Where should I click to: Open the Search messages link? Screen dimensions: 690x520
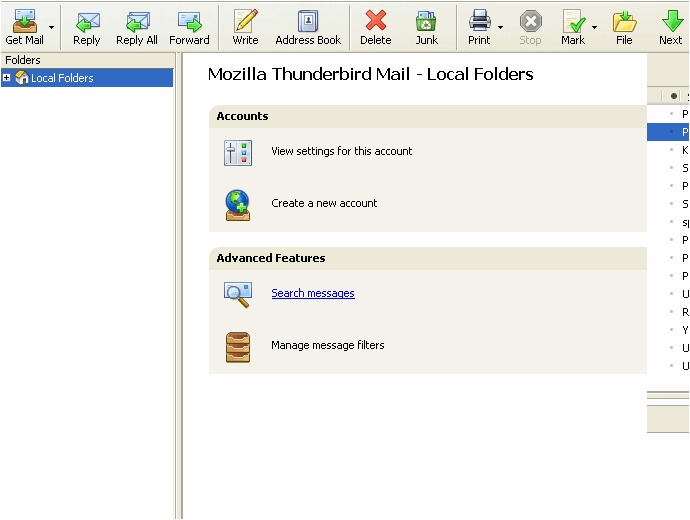click(313, 293)
